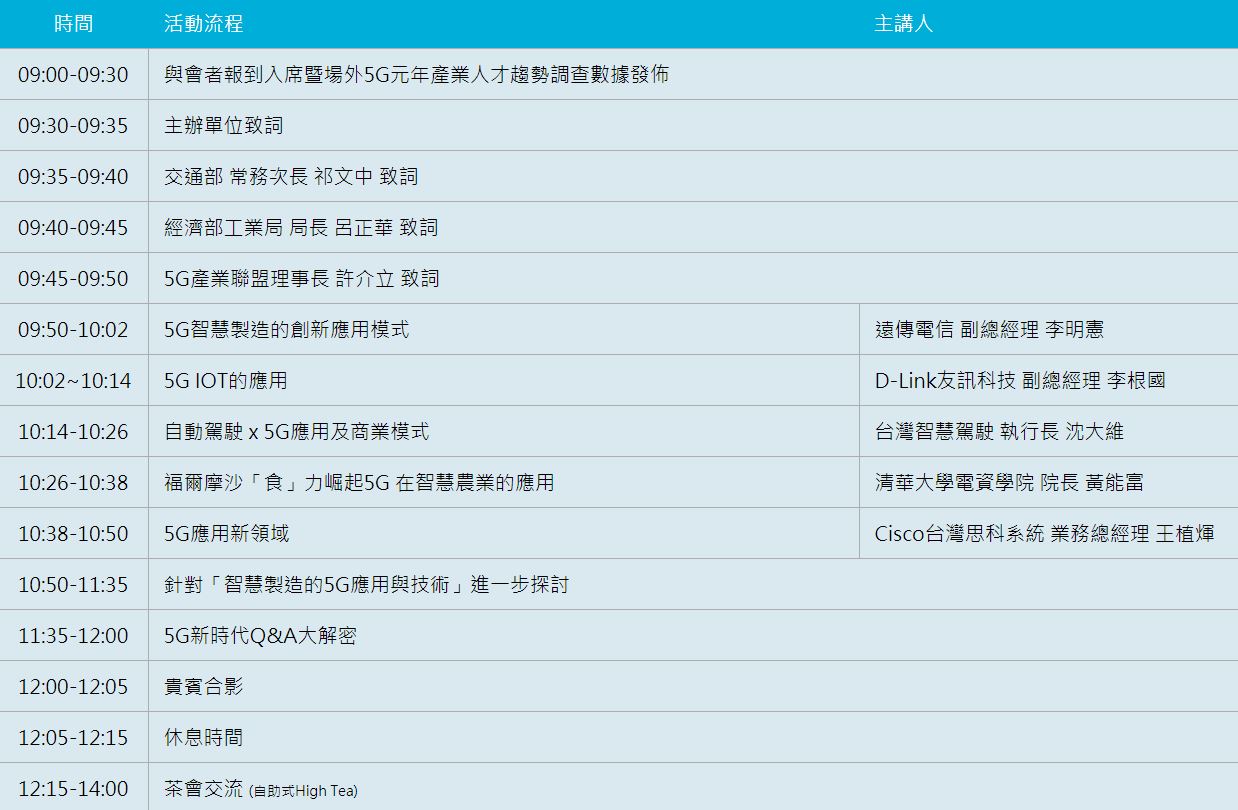This screenshot has height=810, width=1238.
Task: Click the 主講人 column header
Action: point(903,24)
